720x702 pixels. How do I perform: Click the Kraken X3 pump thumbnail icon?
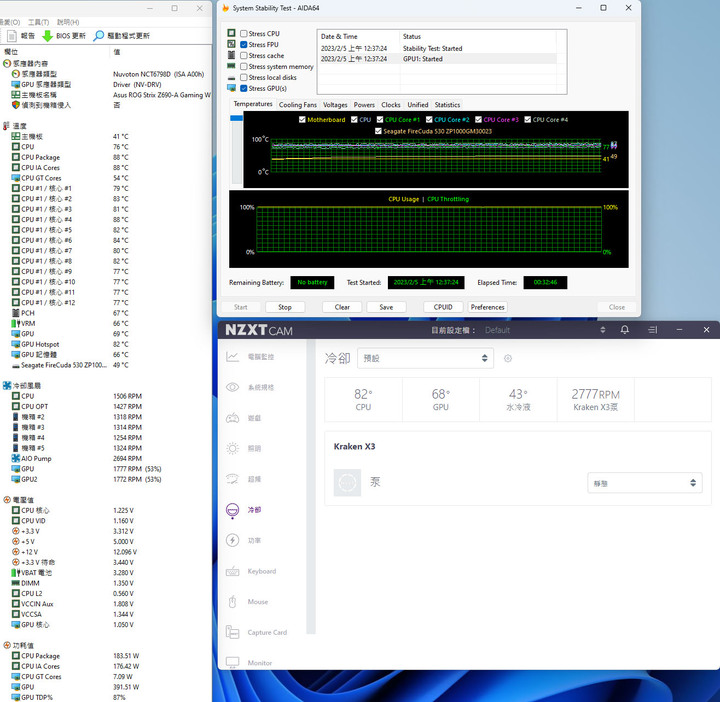coord(347,483)
